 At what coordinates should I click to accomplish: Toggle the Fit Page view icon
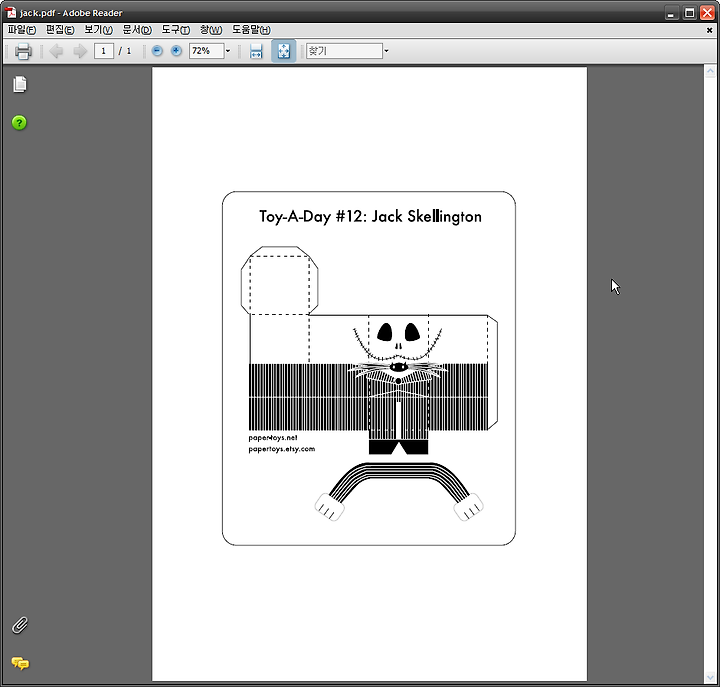click(x=283, y=51)
